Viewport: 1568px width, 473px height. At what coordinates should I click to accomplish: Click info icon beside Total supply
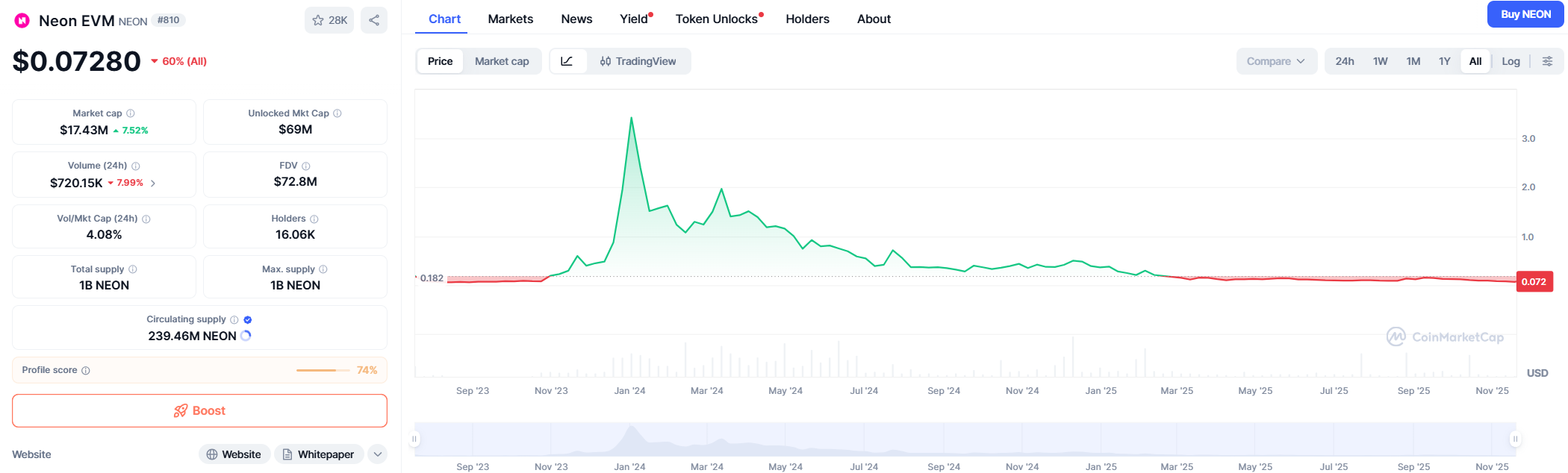[133, 269]
